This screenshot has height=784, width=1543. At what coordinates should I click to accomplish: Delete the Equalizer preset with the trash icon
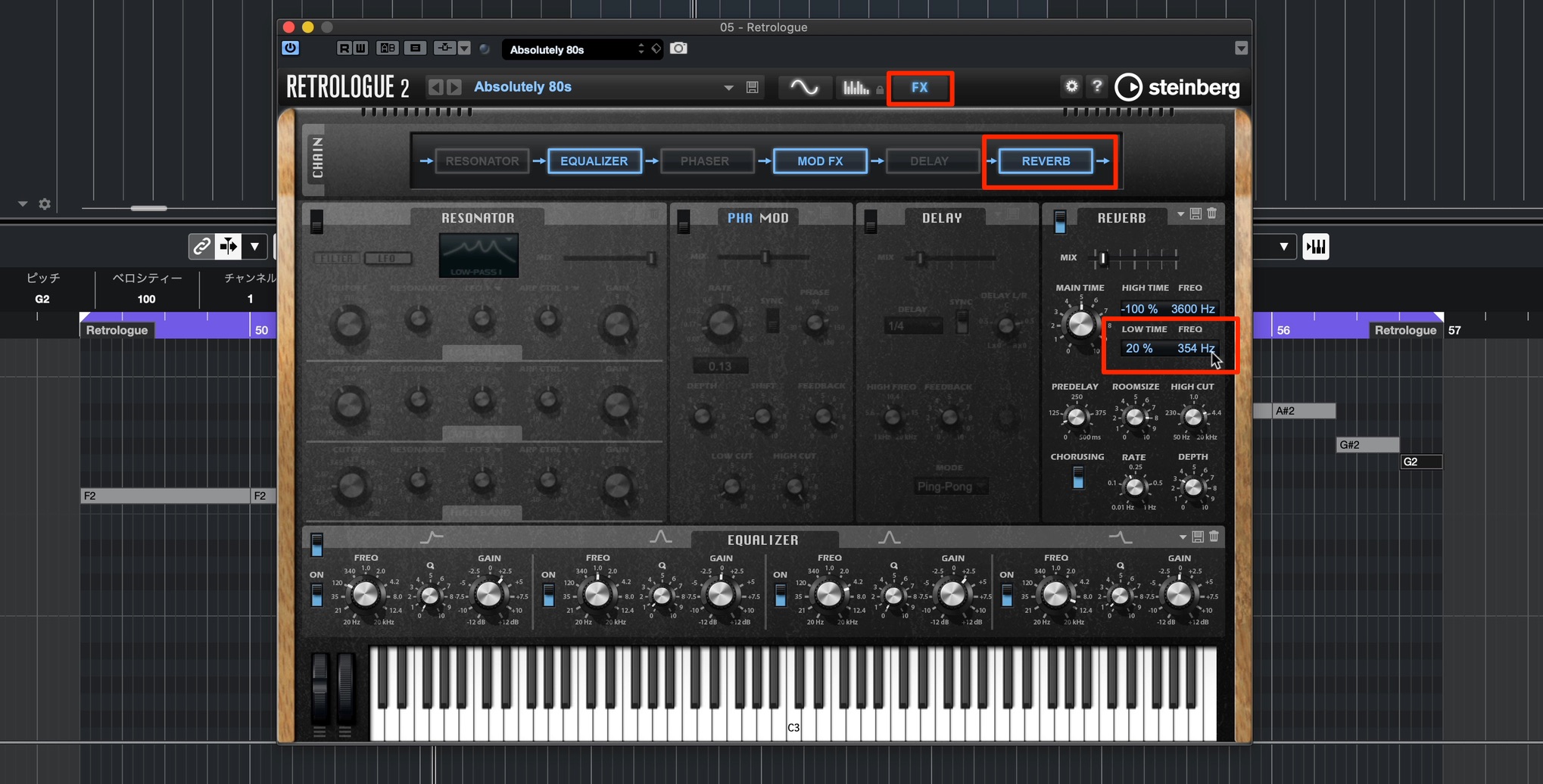click(1214, 537)
